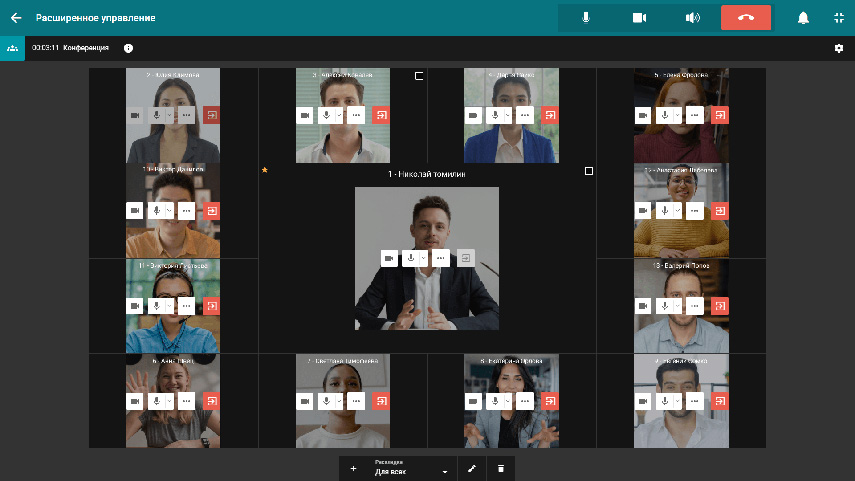Toggle my microphone in top bar
The height and width of the screenshot is (481, 855).
point(586,17)
